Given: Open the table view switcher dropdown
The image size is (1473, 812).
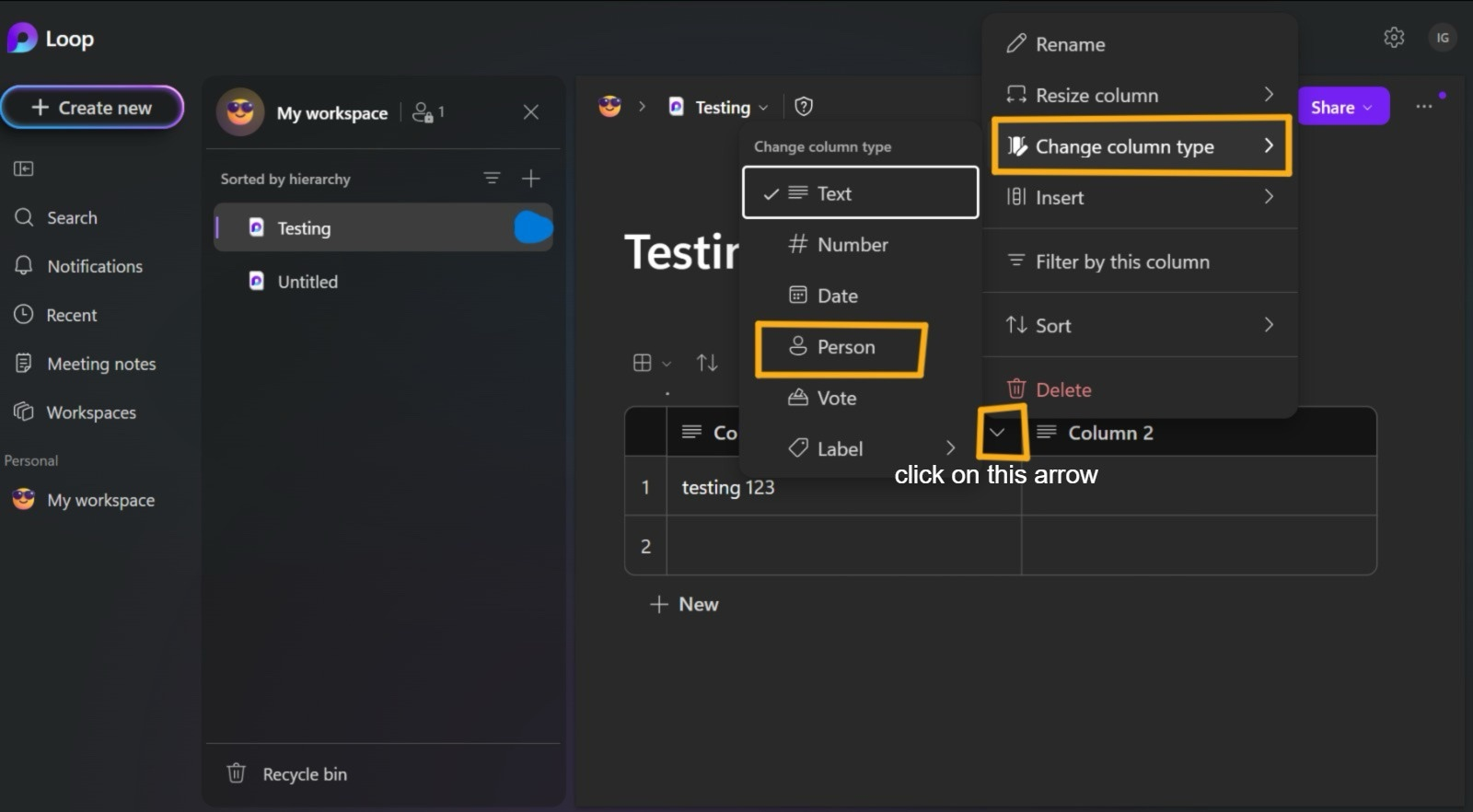Looking at the screenshot, I should 652,363.
